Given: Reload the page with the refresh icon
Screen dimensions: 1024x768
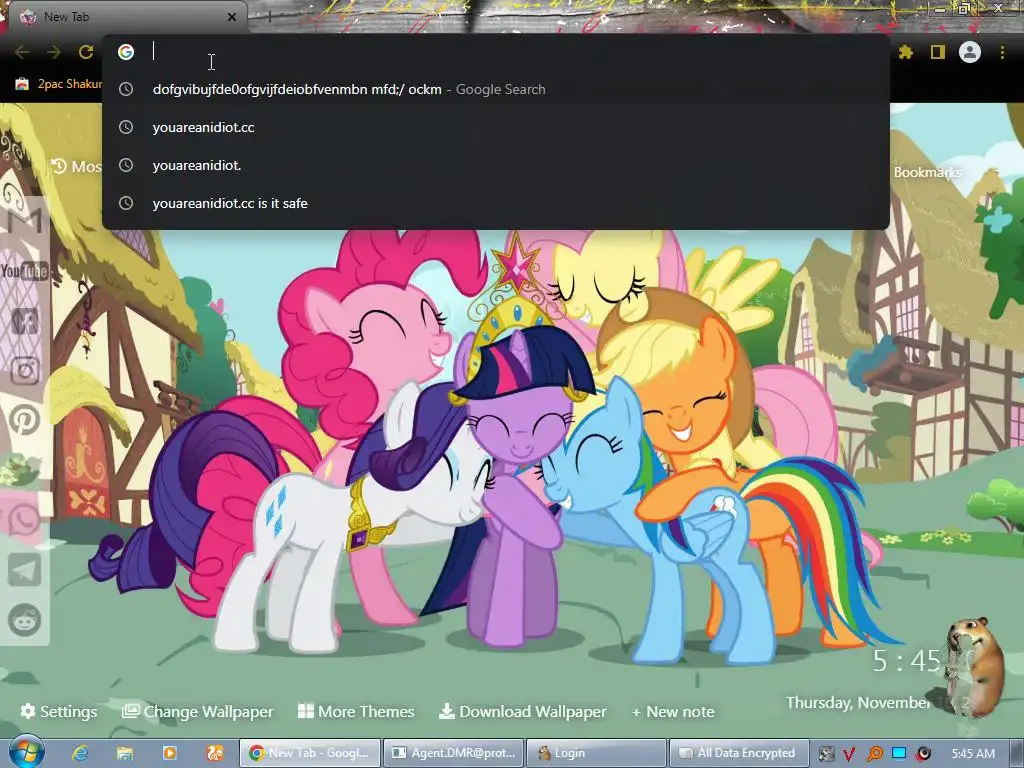Looking at the screenshot, I should [x=86, y=52].
